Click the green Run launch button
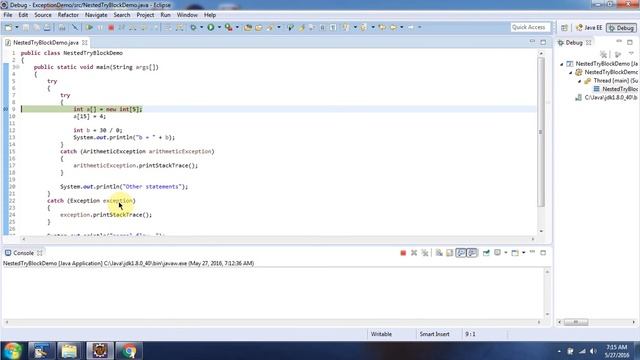 211,27
